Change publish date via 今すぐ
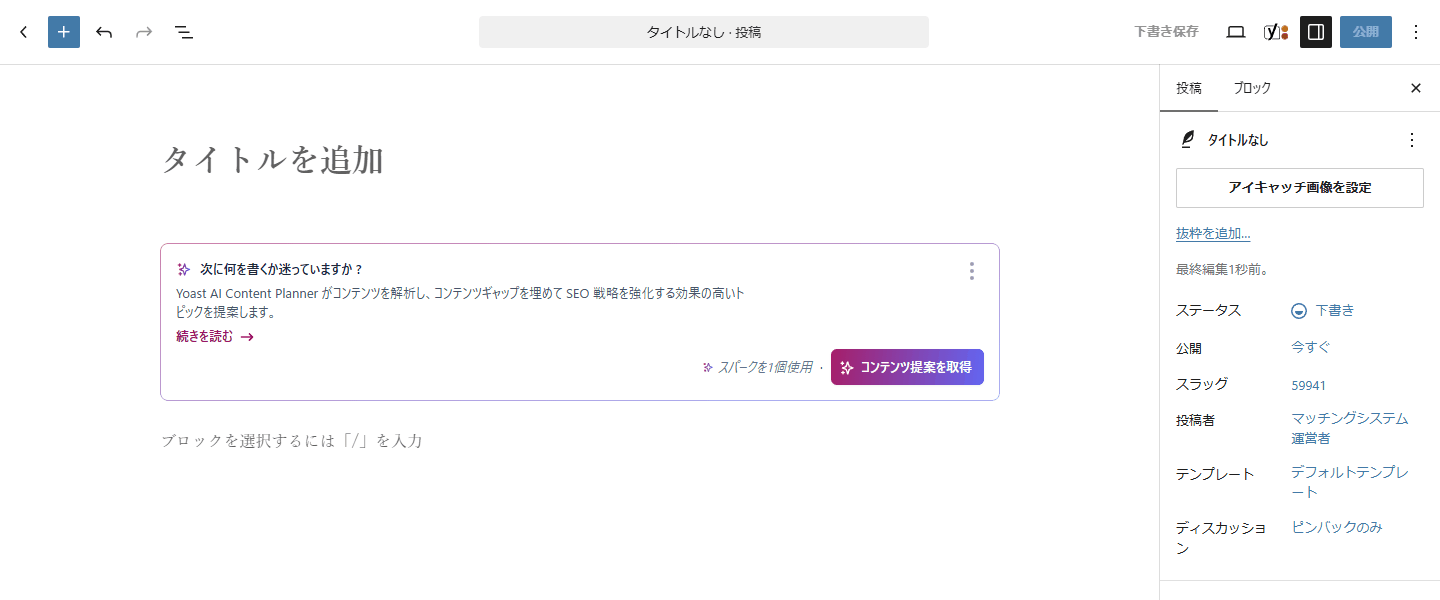The height and width of the screenshot is (600, 1440). click(1311, 348)
